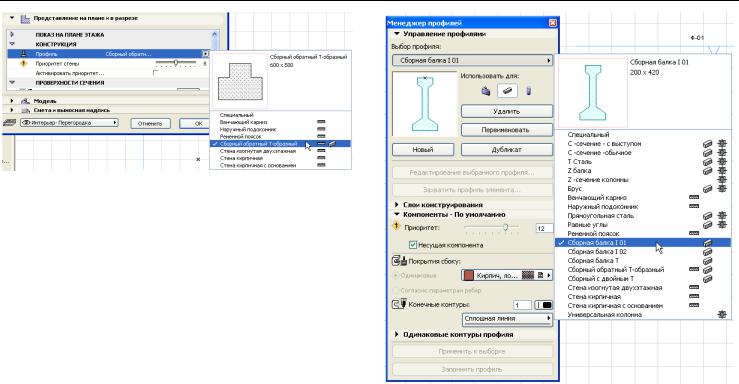This screenshot has width=739, height=384.
Task: Click the Покрытия сбоку side surface icon
Action: [399, 261]
